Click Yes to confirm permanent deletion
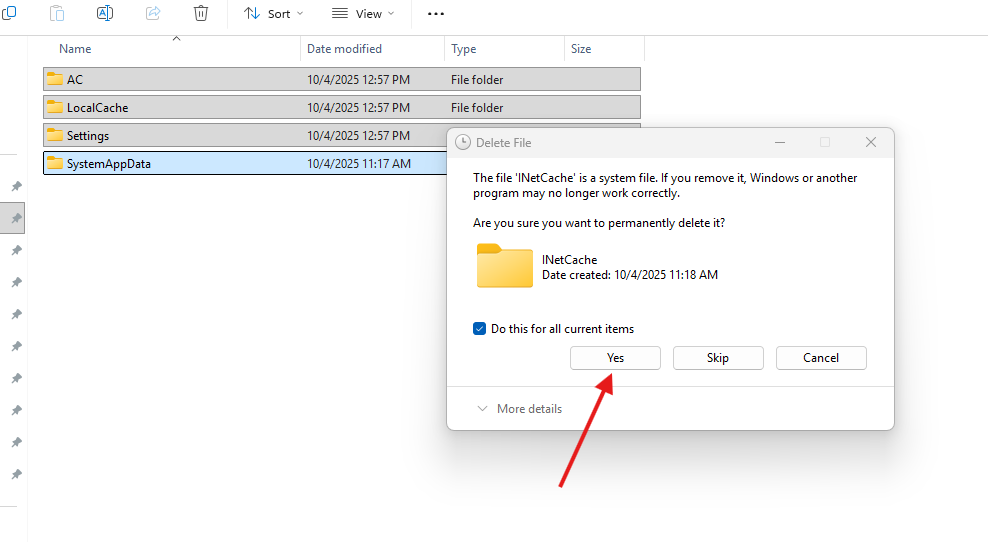This screenshot has height=542, width=988. pos(615,358)
